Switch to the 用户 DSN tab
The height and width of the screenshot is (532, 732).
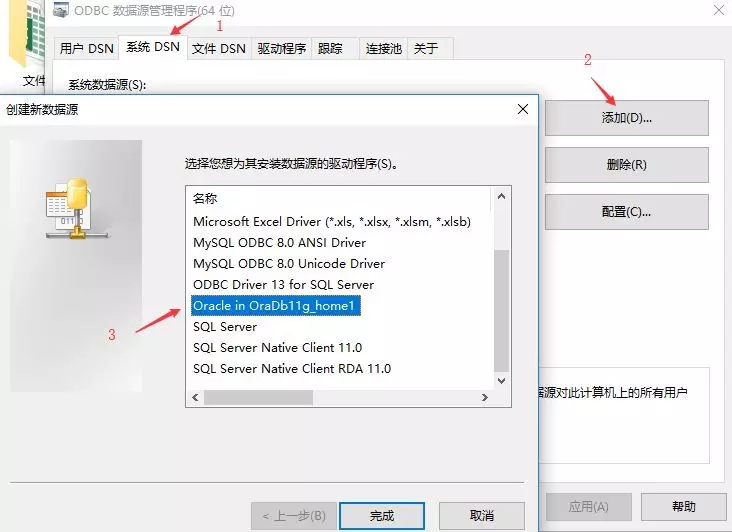86,48
